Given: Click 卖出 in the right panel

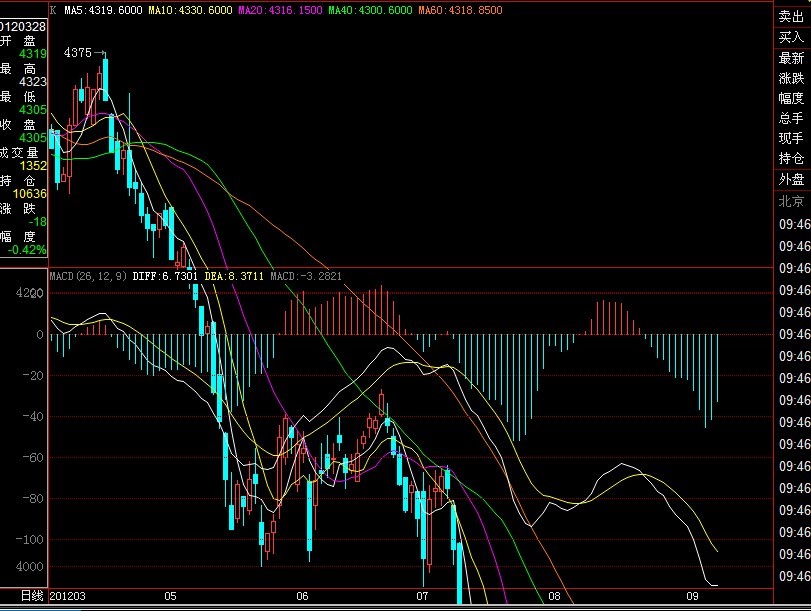Looking at the screenshot, I should coord(791,17).
